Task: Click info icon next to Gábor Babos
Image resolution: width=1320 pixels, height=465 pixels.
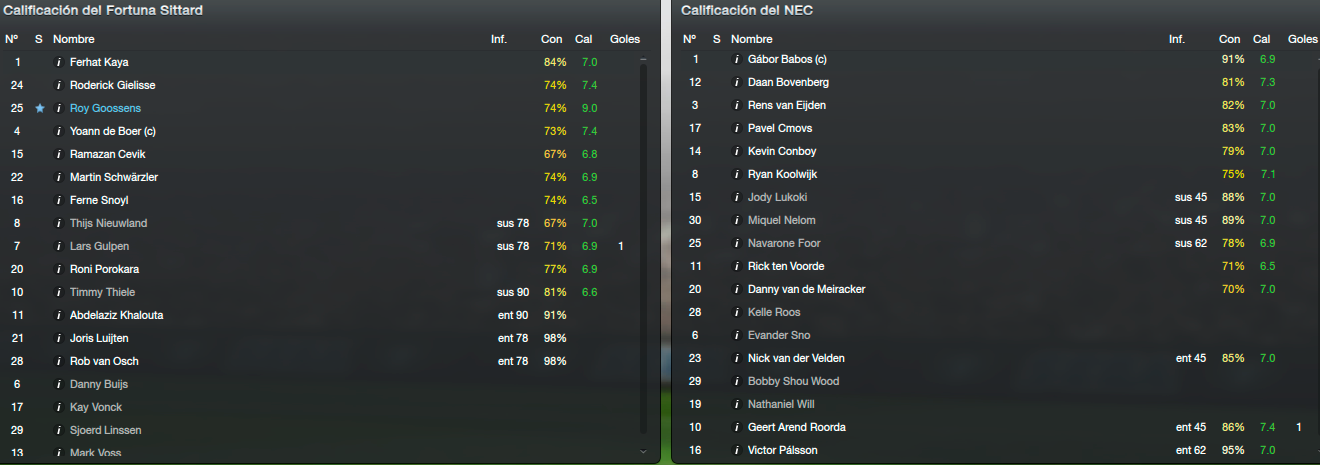Action: pyautogui.click(x=737, y=59)
